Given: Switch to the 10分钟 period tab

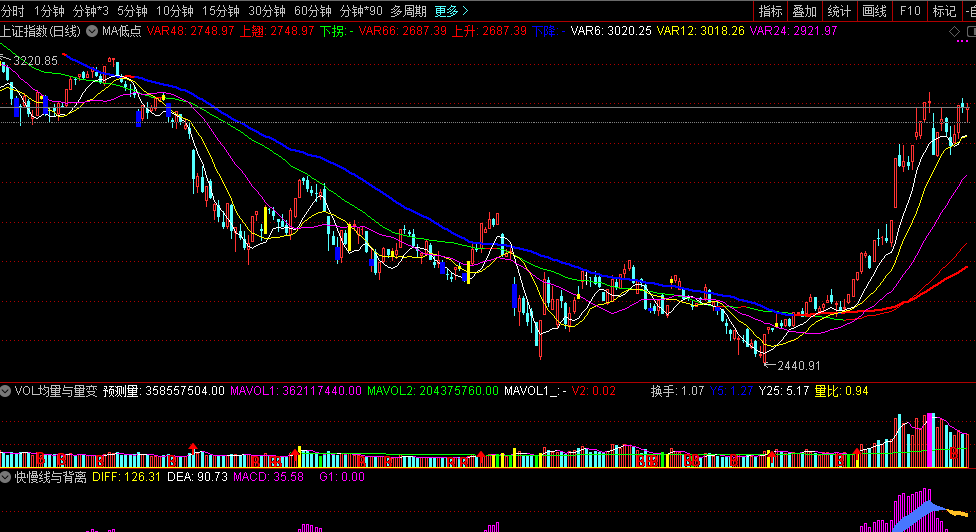Looking at the screenshot, I should point(175,11).
